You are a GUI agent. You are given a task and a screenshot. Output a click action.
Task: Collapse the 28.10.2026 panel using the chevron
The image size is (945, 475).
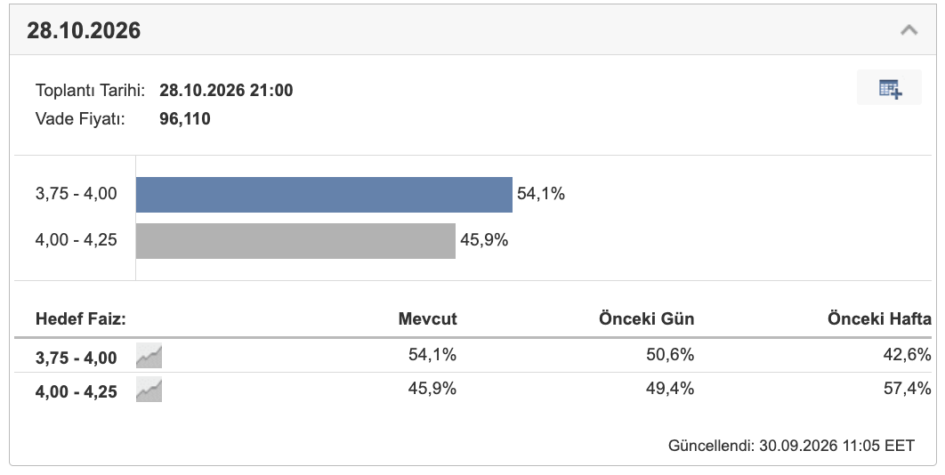tap(909, 30)
